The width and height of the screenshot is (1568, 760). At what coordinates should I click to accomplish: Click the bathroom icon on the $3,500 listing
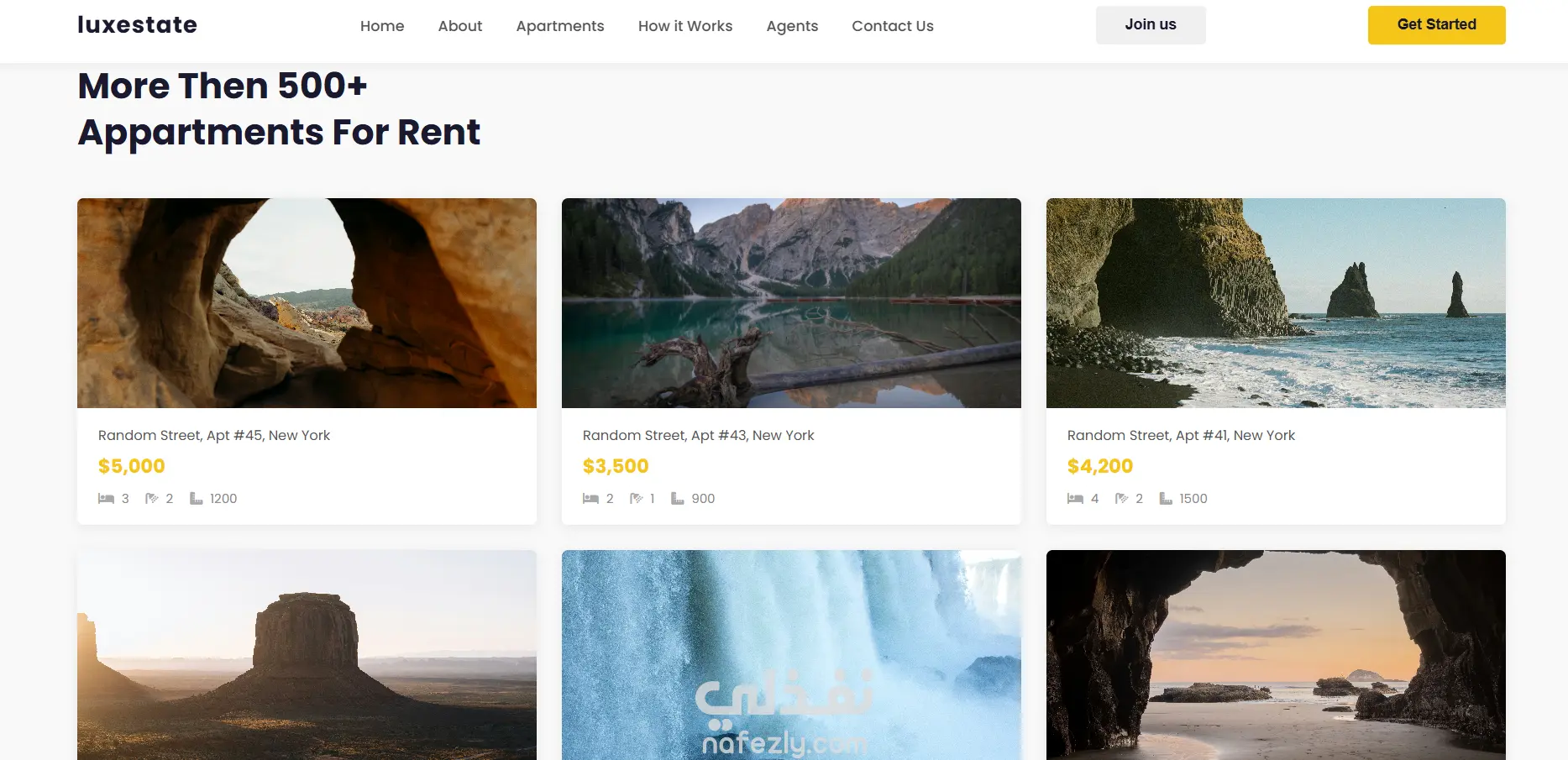tap(637, 499)
